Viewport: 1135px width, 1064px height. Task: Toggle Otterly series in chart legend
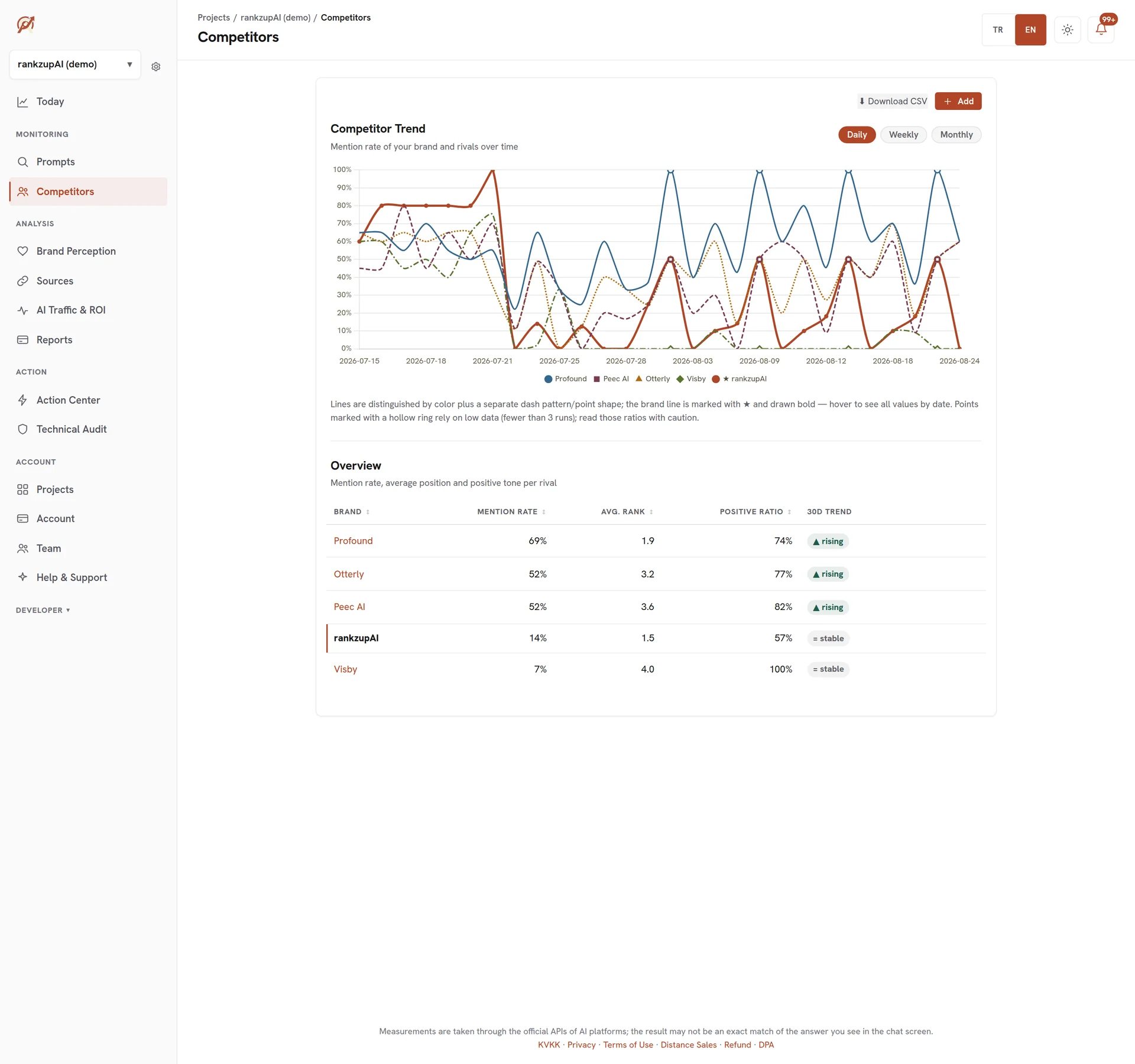[653, 379]
